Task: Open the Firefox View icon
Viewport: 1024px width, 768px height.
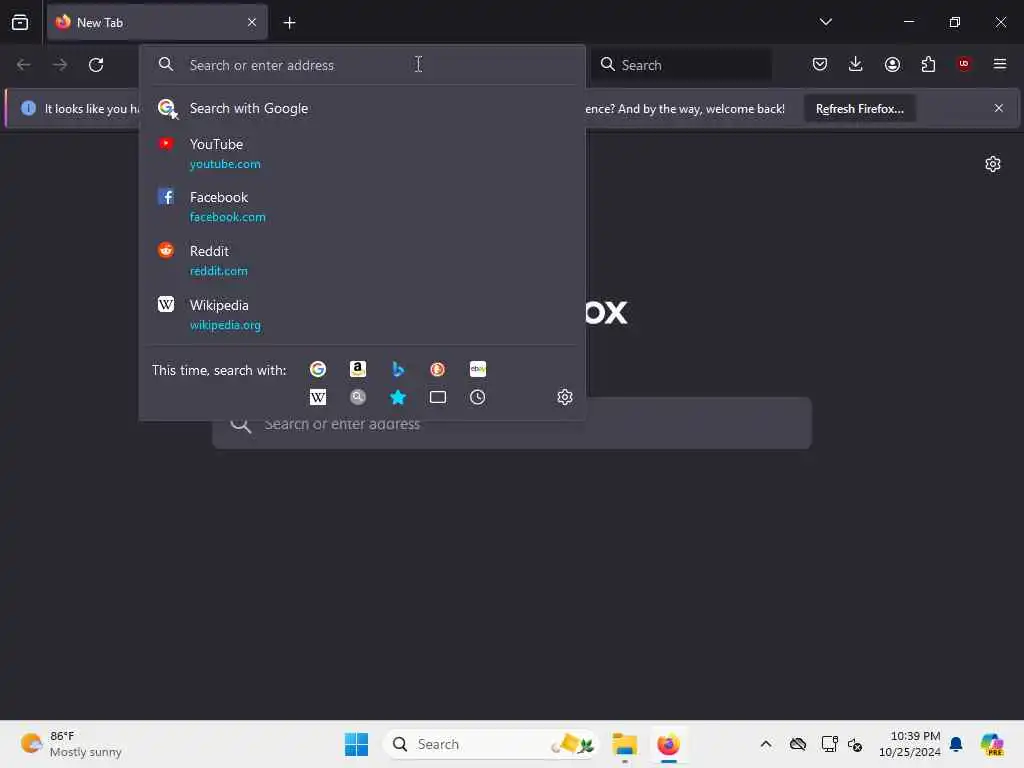Action: click(20, 22)
